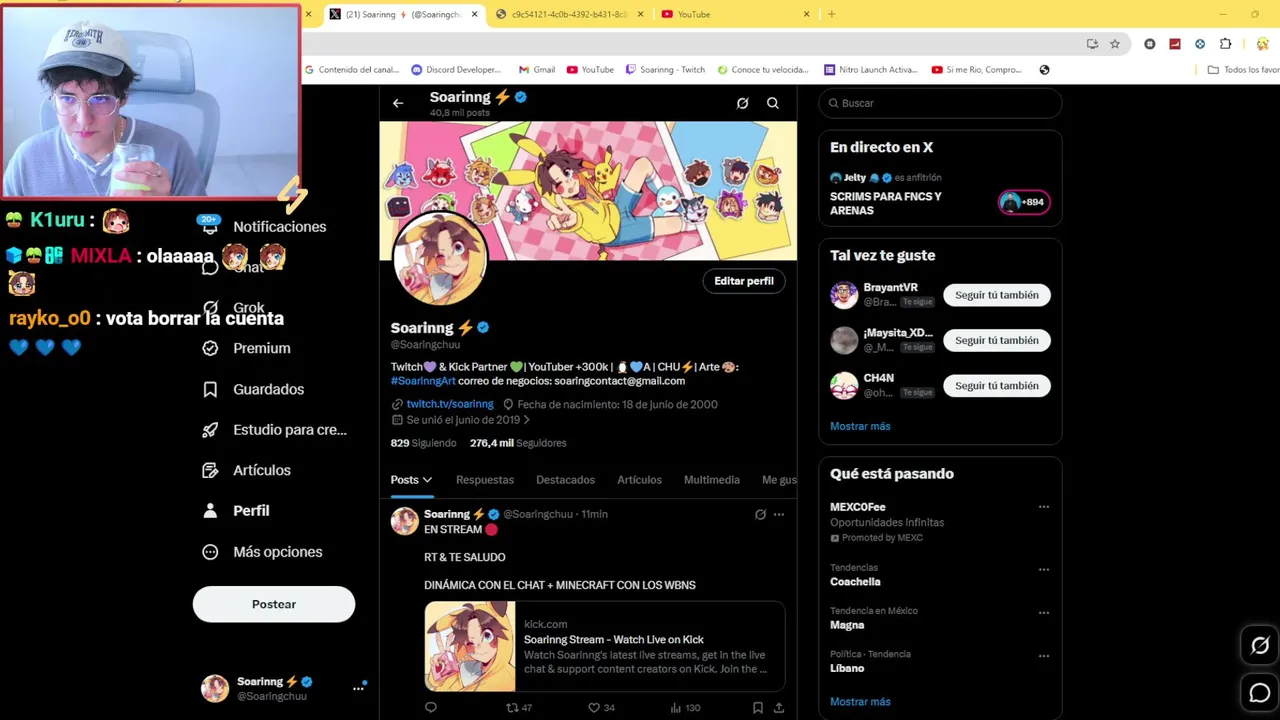Screen dimensions: 1280x720
Task: Switch to the Respuestas tab
Action: 485,480
